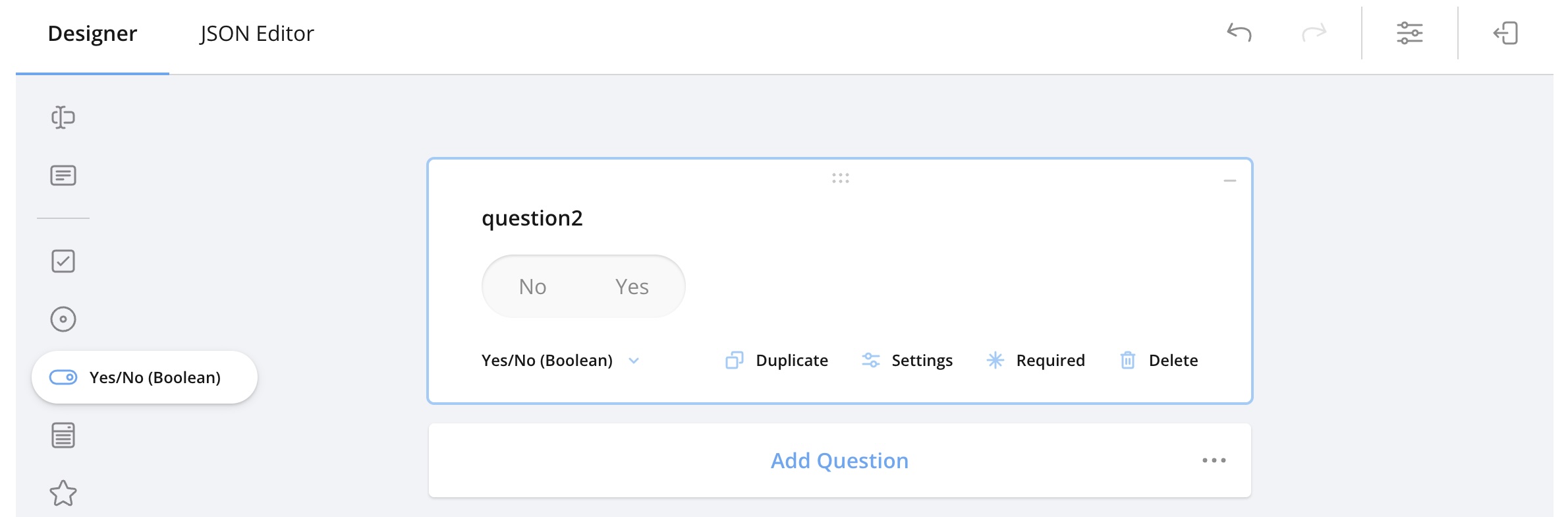Click Duplicate on question2
The height and width of the screenshot is (517, 1568).
[777, 360]
